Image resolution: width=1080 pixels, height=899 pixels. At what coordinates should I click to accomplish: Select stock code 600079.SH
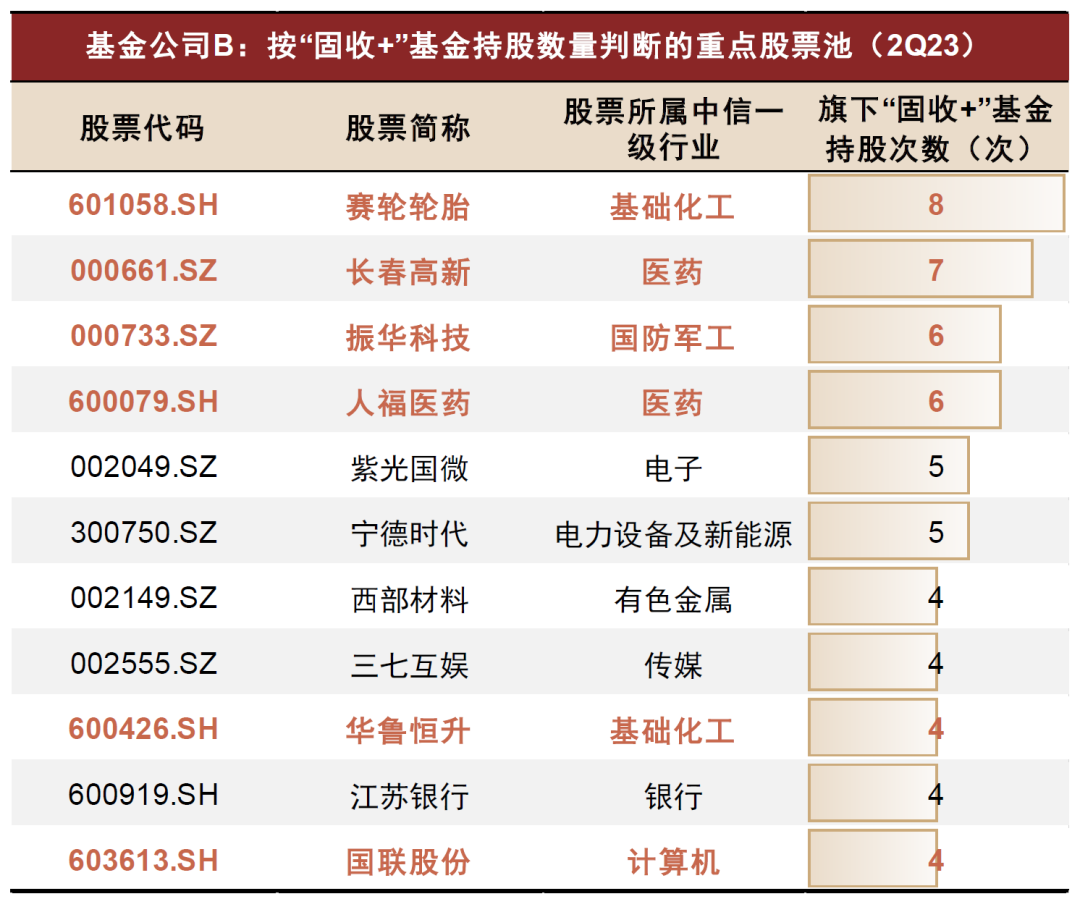(143, 401)
